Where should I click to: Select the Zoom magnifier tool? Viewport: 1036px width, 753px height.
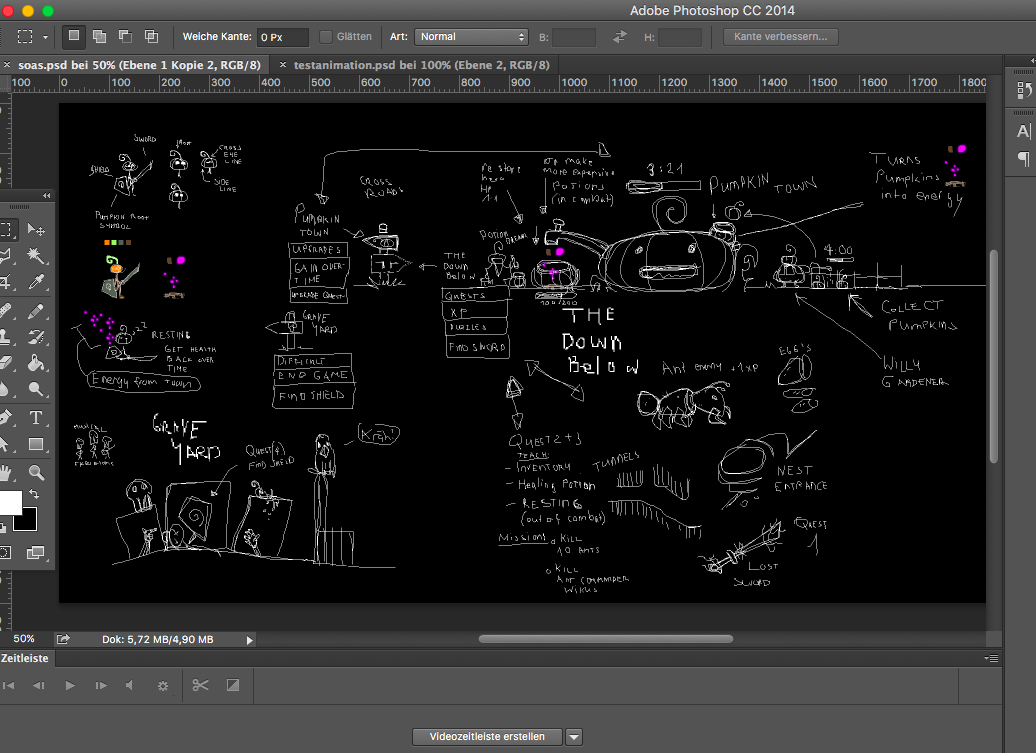36,472
